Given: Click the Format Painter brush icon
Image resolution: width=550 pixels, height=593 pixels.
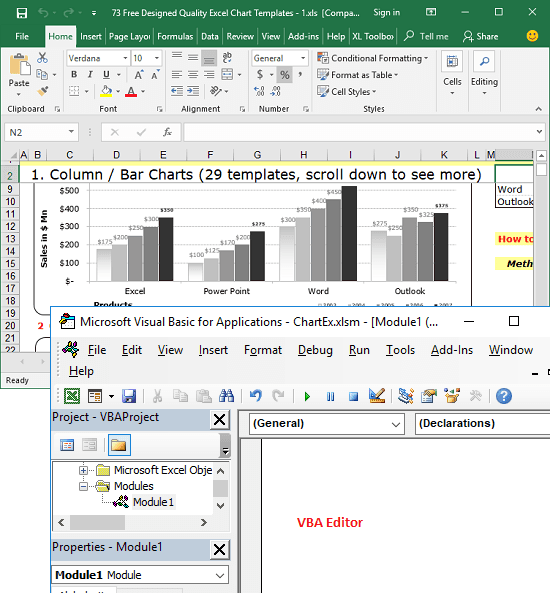Looking at the screenshot, I should (42, 91).
